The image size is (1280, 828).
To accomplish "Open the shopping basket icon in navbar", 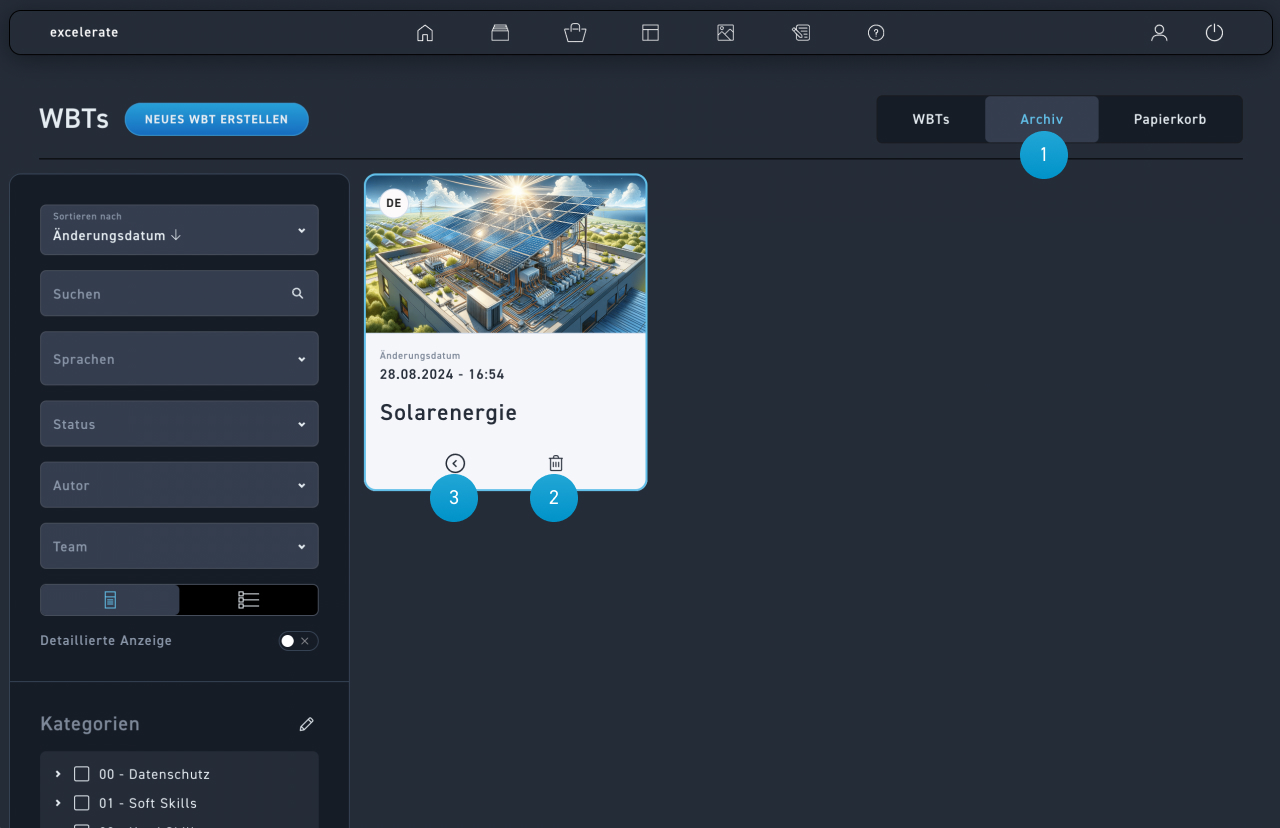I will (575, 33).
